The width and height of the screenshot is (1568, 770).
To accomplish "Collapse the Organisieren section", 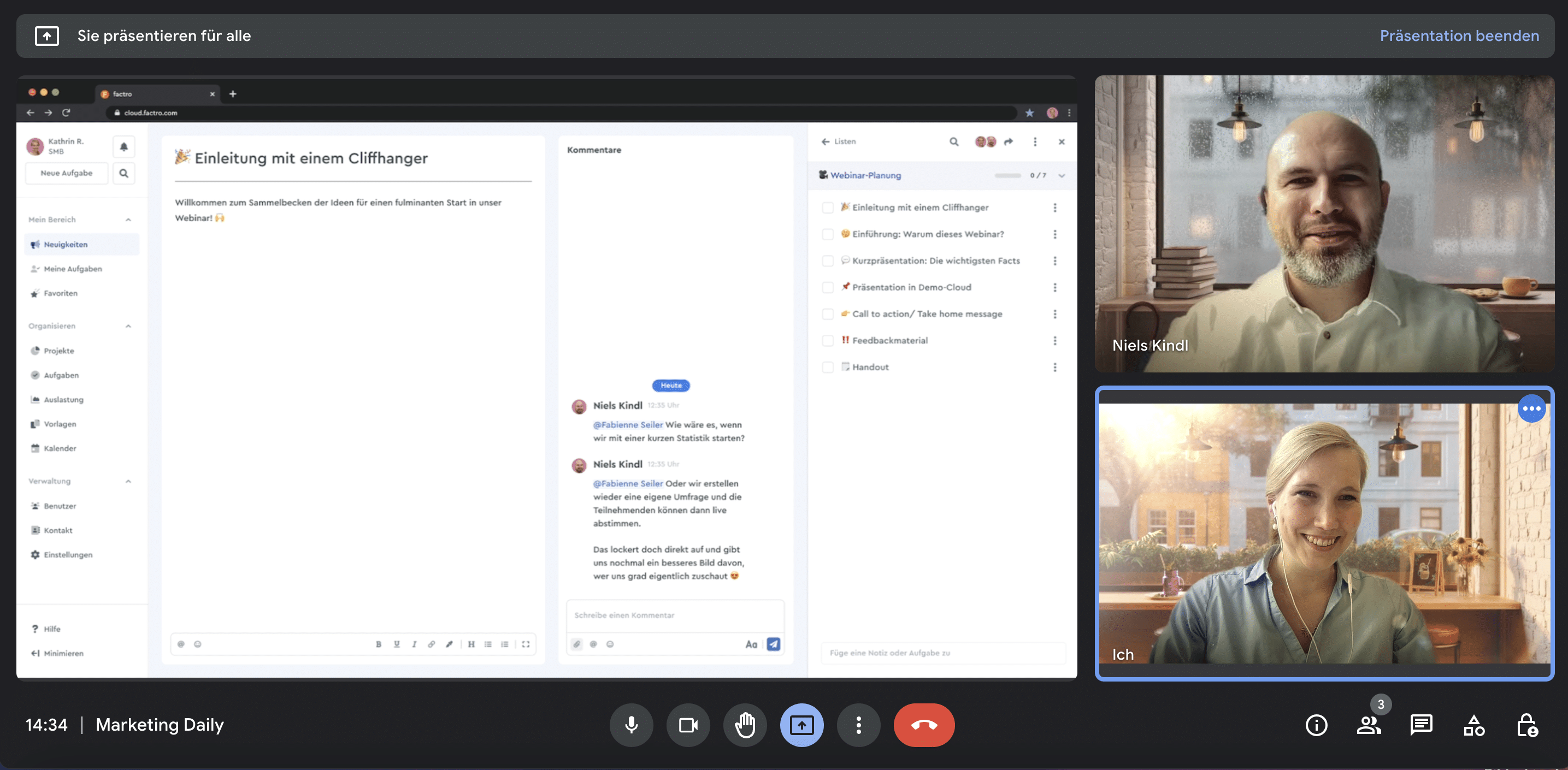I will tap(128, 326).
